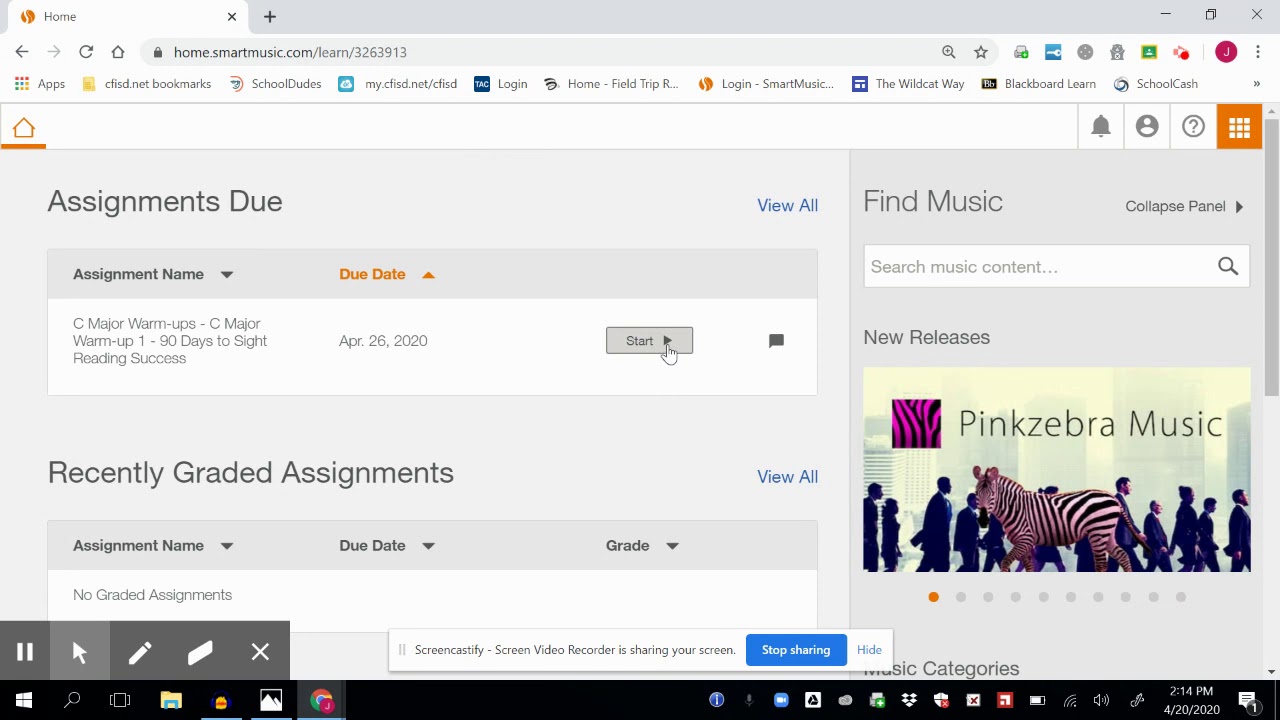Open the Blackboard Learn bookmark

point(1039,84)
